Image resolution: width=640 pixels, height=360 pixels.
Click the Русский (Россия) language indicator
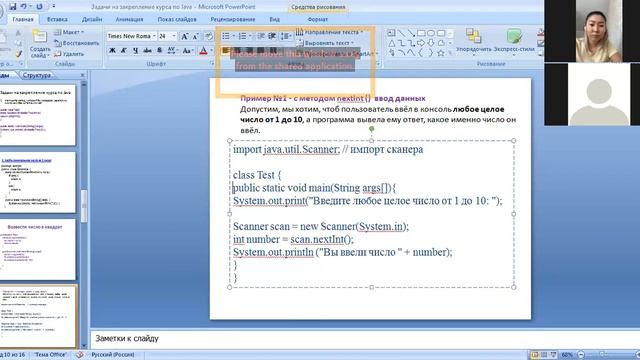113,355
